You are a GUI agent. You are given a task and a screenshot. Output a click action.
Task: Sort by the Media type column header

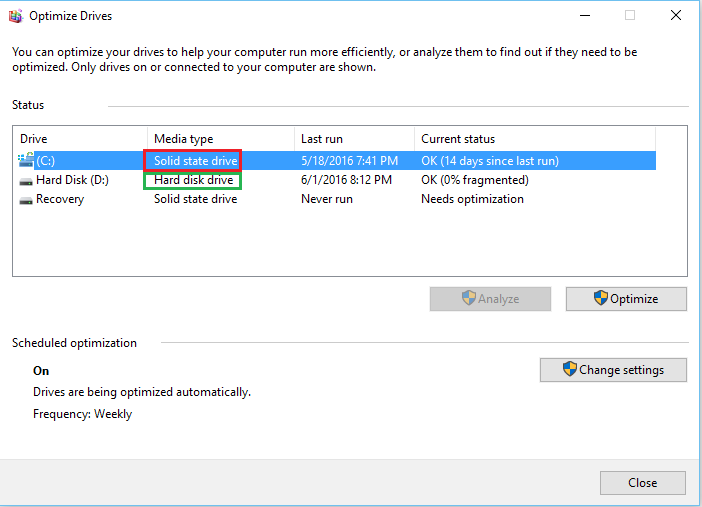coord(221,139)
